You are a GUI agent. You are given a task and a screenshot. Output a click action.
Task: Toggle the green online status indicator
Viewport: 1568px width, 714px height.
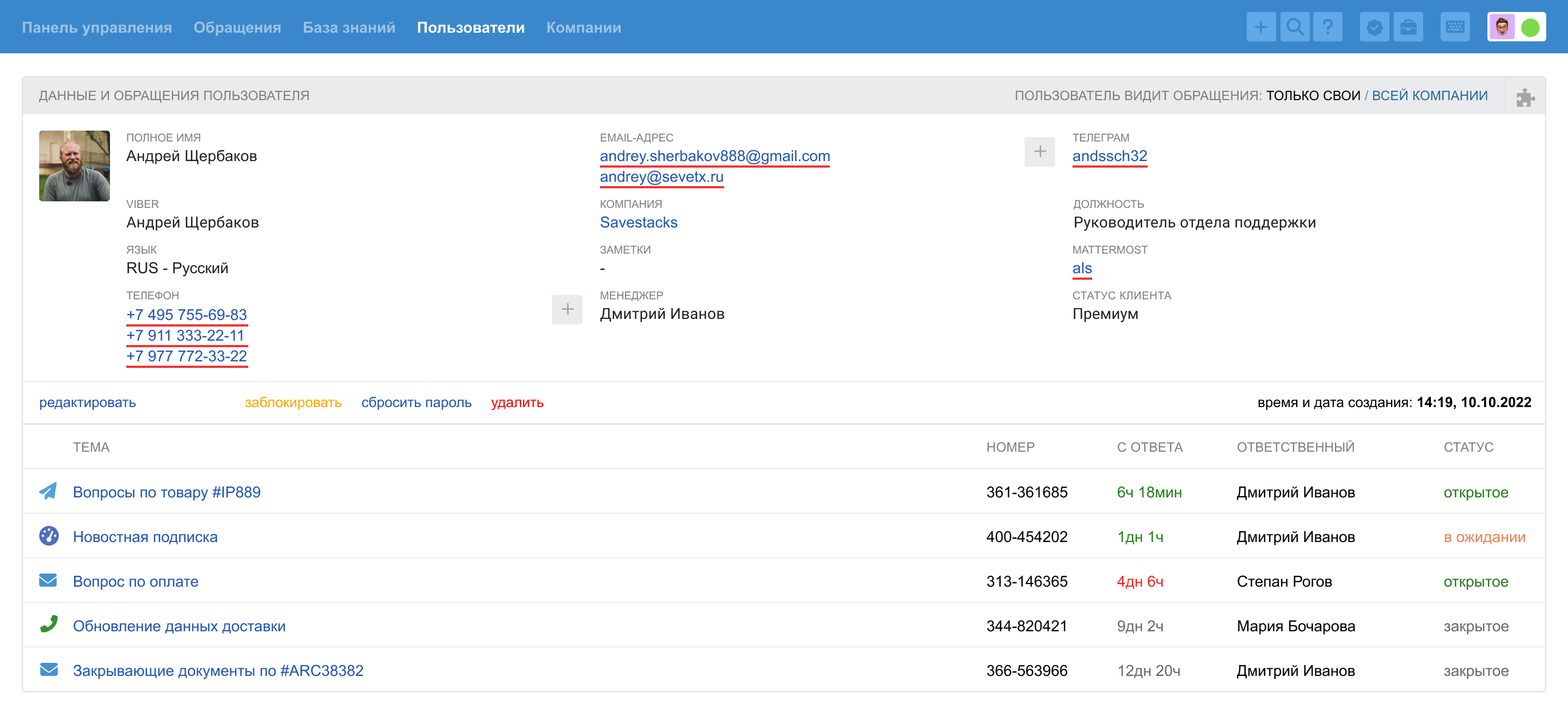tap(1530, 27)
